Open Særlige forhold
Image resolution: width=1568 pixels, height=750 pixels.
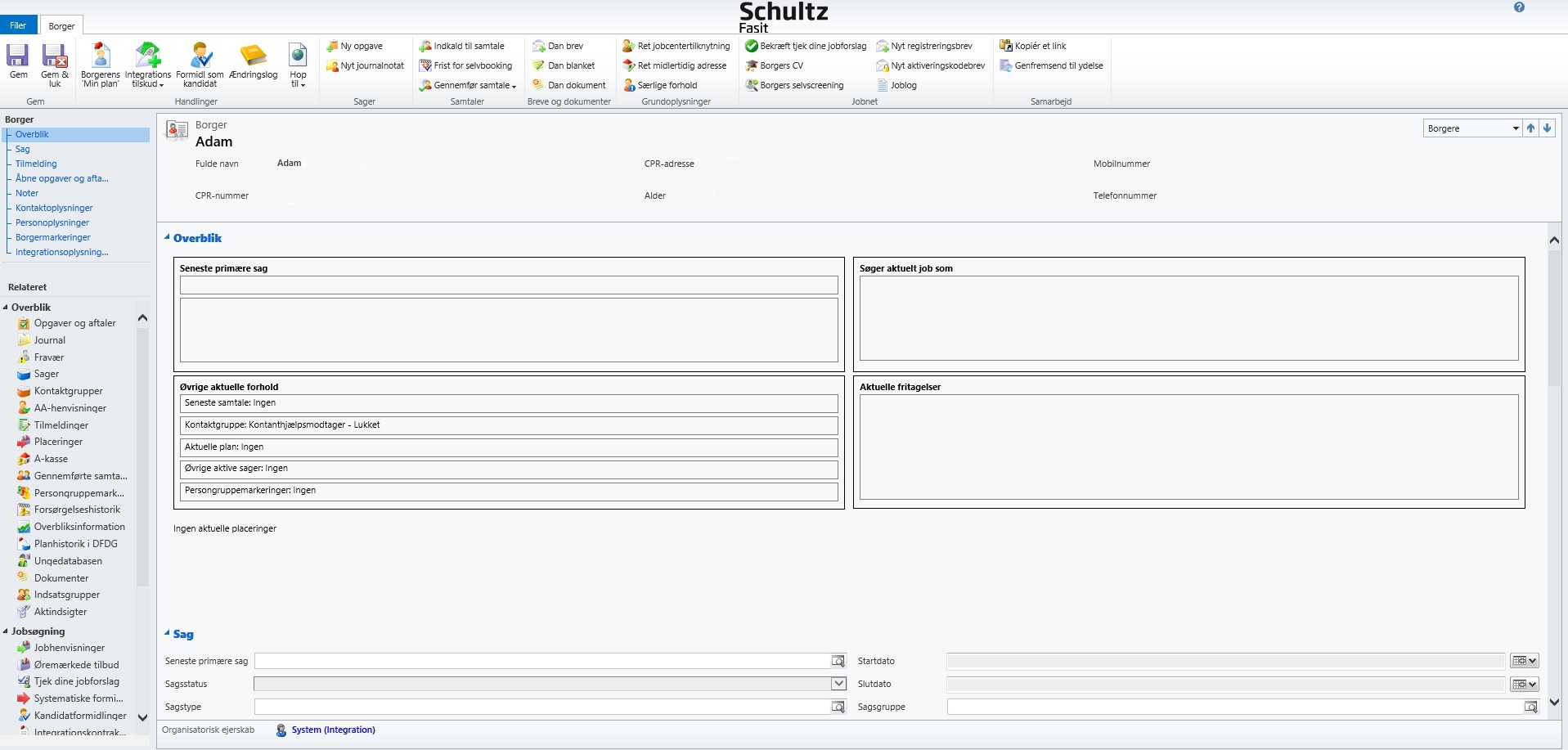point(660,85)
